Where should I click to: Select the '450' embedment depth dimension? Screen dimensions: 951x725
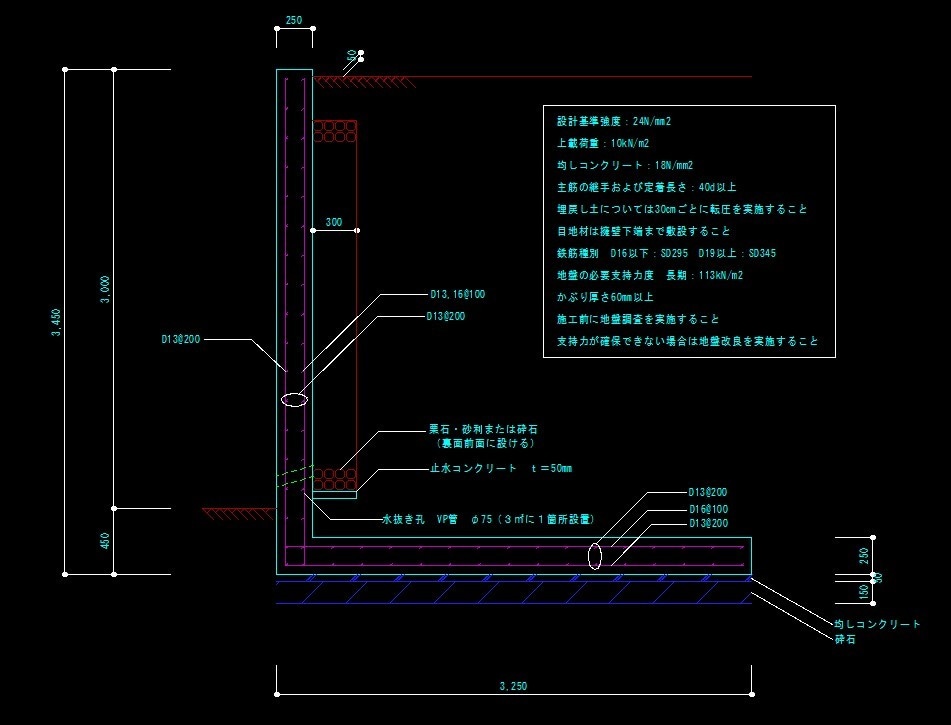tap(105, 541)
